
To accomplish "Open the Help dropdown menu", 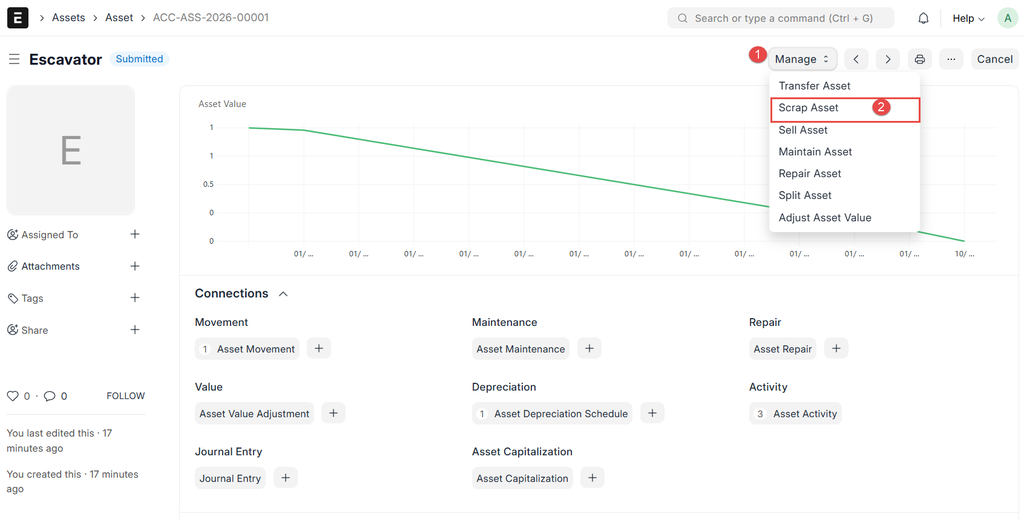I will coord(968,18).
